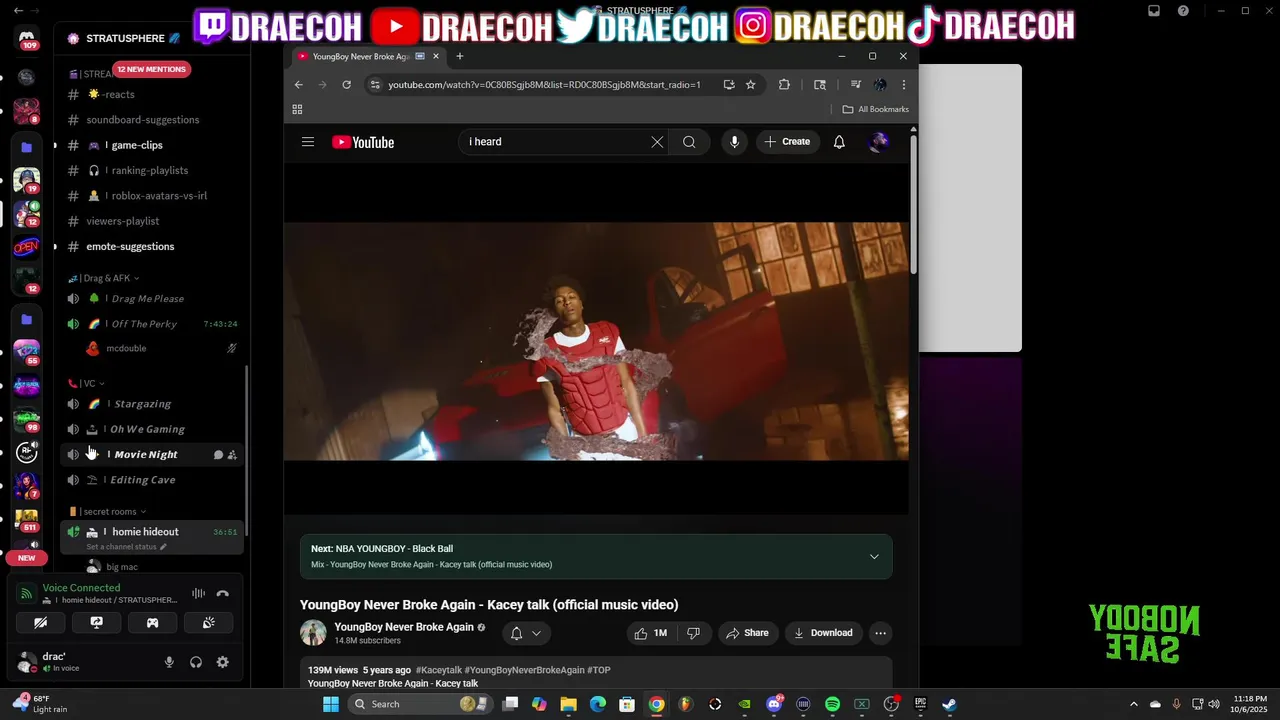This screenshot has height=720, width=1280.
Task: Clear the YouTube search box text
Action: 657,142
